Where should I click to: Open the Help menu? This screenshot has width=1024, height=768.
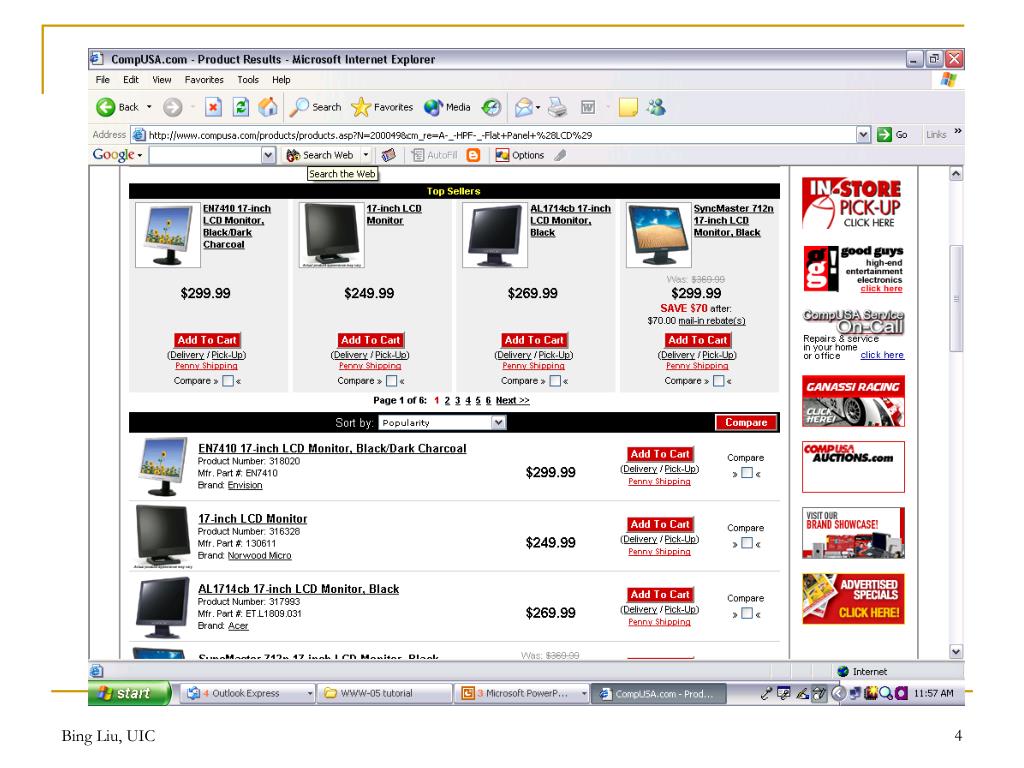[281, 80]
